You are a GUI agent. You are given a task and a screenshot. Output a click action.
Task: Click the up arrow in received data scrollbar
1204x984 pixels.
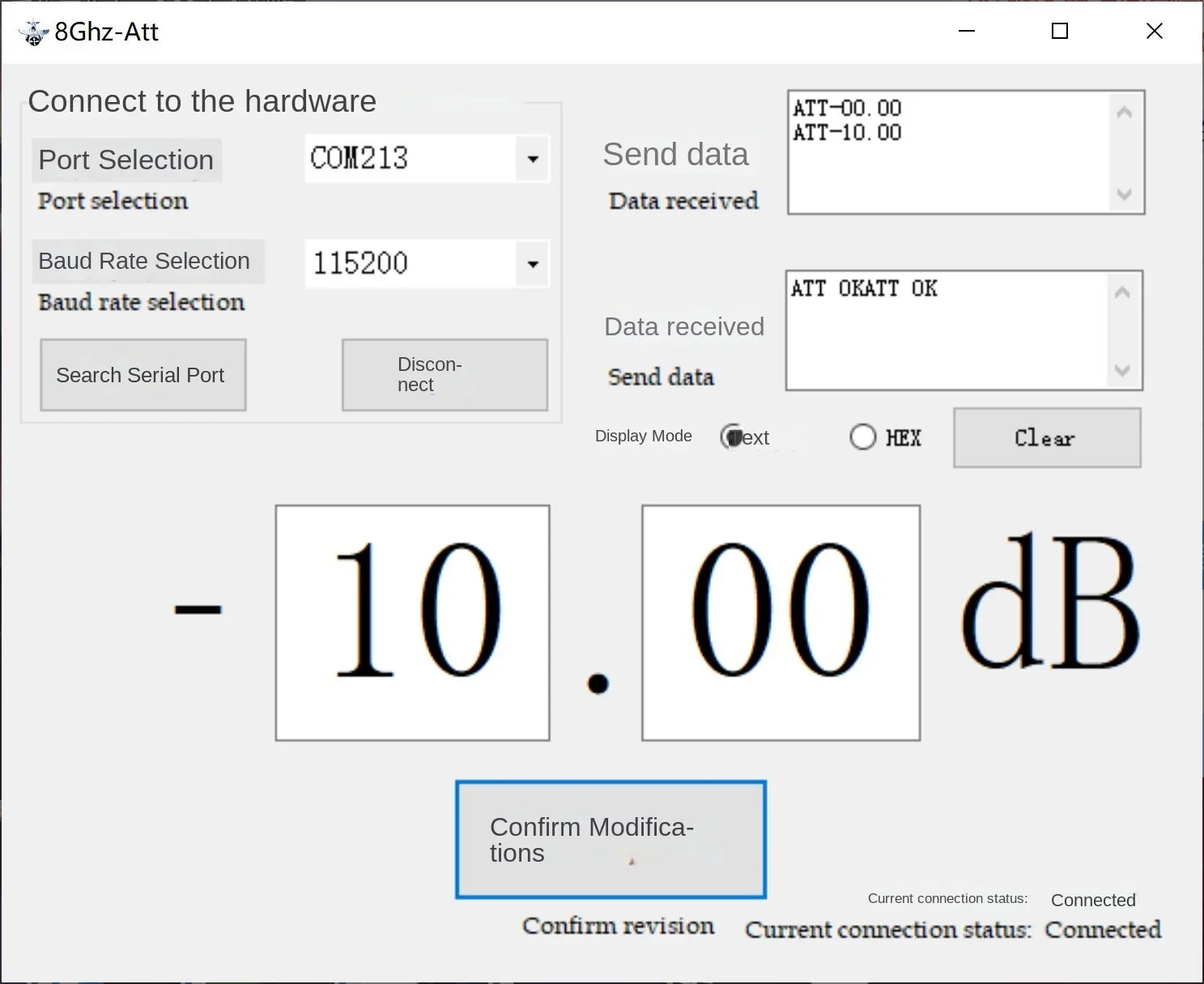click(1122, 292)
